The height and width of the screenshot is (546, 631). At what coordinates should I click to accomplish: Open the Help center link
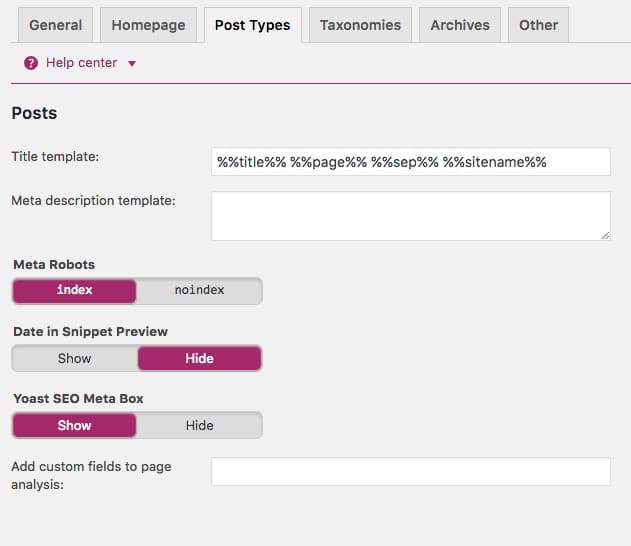[x=81, y=63]
